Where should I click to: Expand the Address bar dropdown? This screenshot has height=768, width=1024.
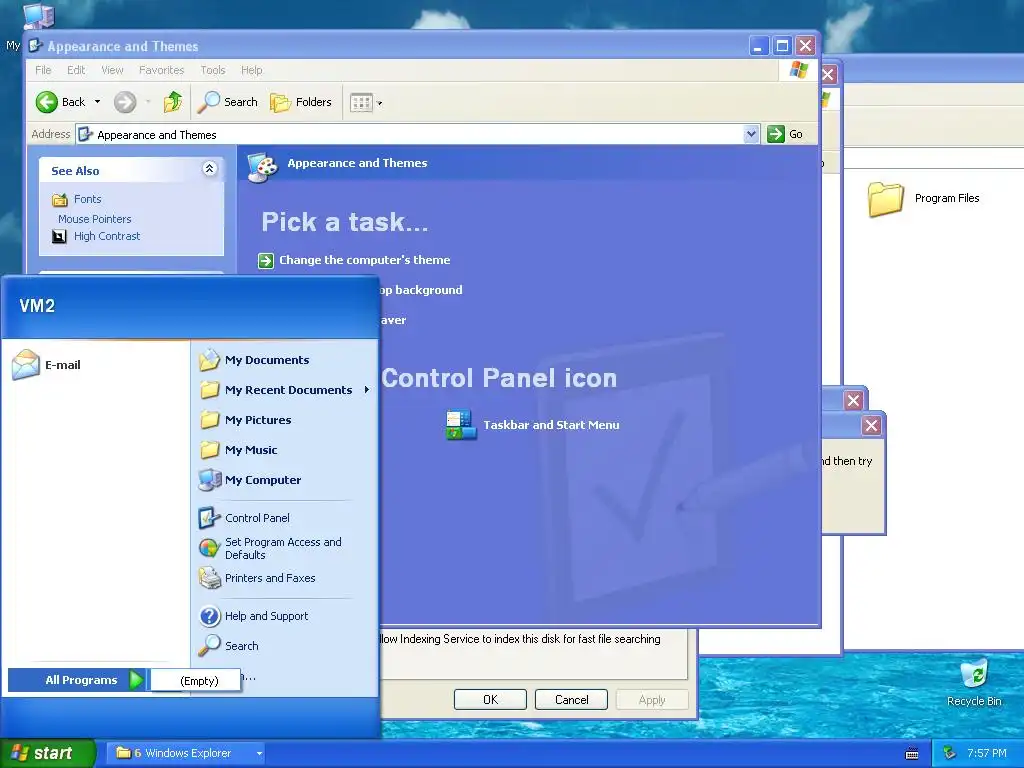(751, 134)
